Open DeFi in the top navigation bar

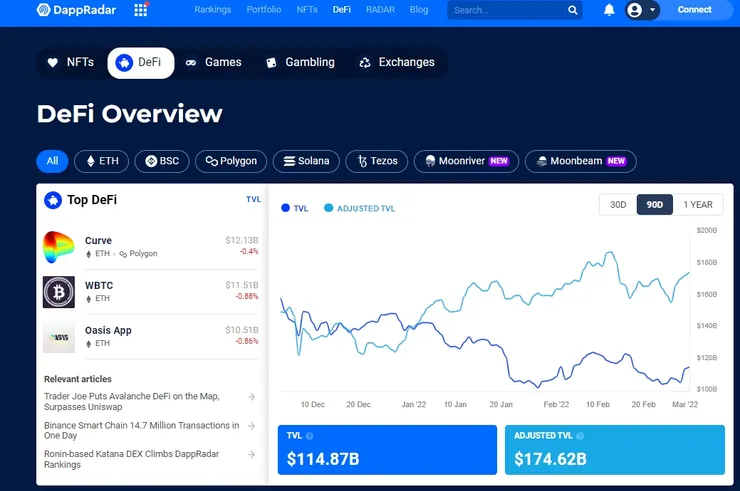point(342,9)
